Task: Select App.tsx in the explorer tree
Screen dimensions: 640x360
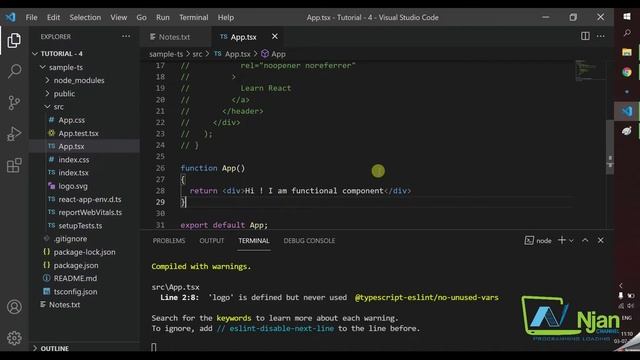Action: coord(71,146)
